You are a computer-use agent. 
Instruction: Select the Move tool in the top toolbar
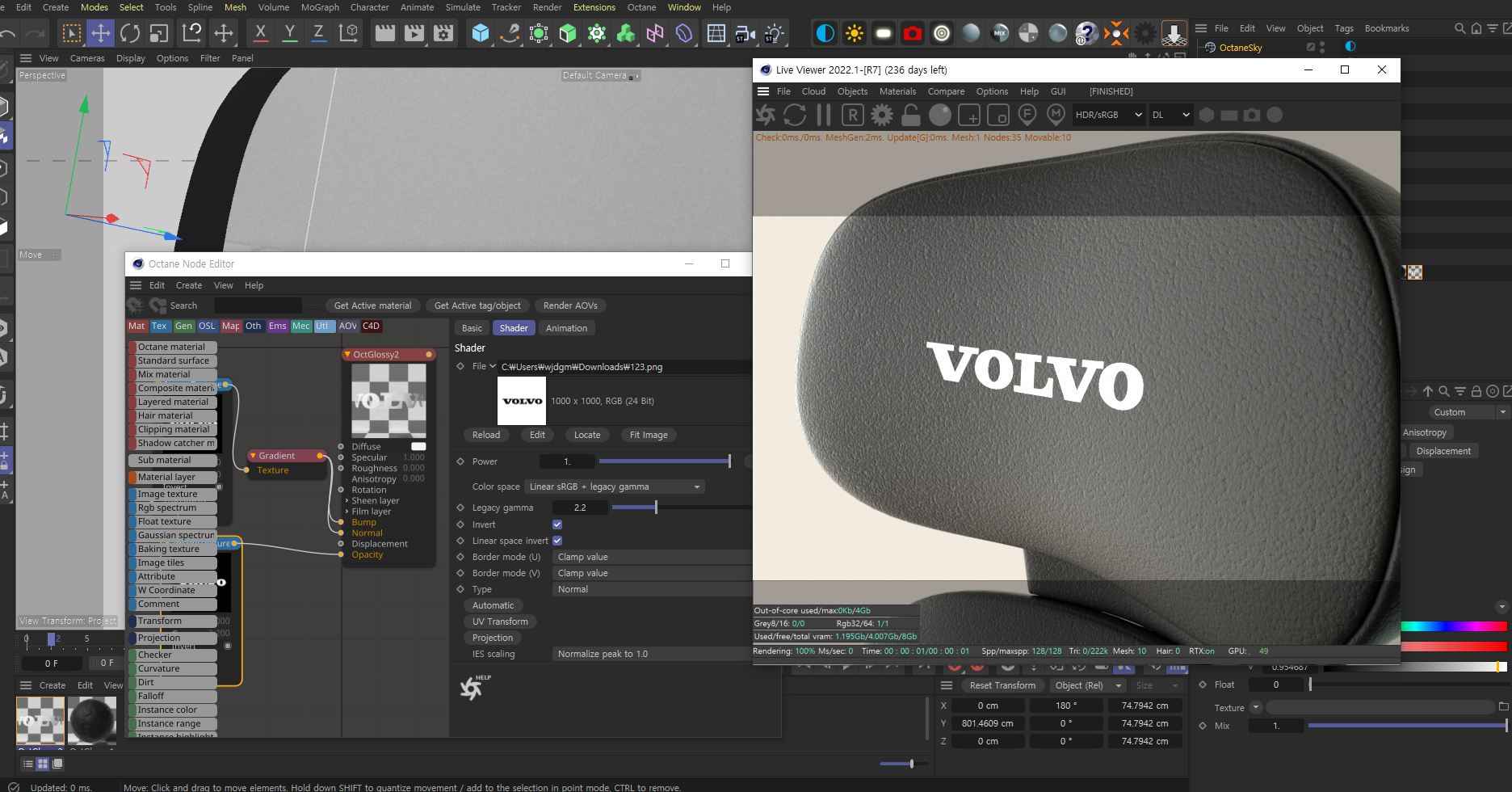(x=100, y=33)
